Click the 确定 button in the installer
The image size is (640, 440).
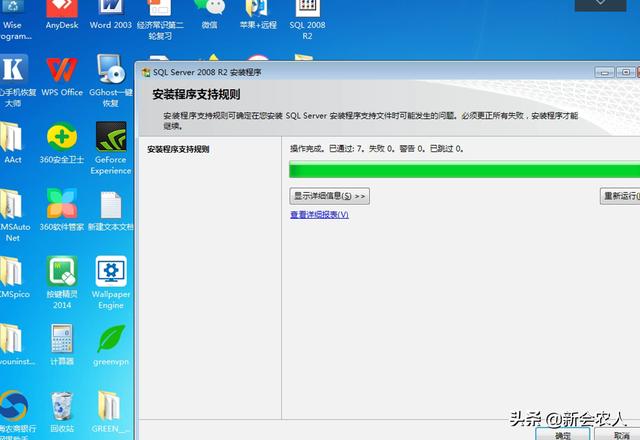[x=563, y=434]
